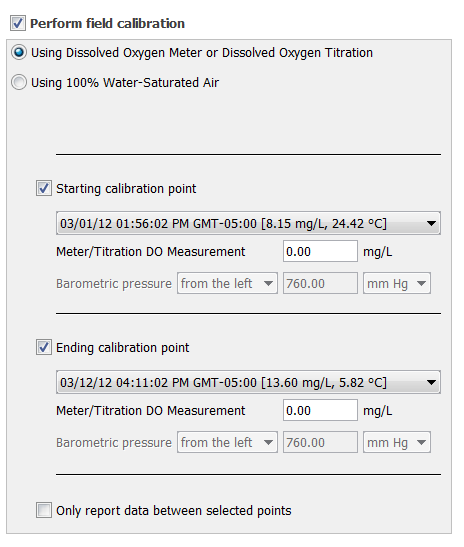Open ending barometric pressure source dropdown
This screenshot has width=464, height=547.
pos(227,442)
